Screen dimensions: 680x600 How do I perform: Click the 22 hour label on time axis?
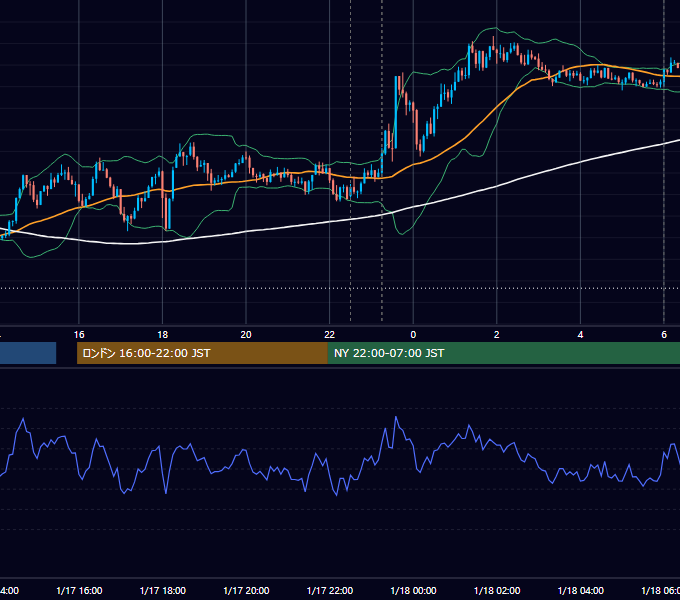[x=330, y=335]
